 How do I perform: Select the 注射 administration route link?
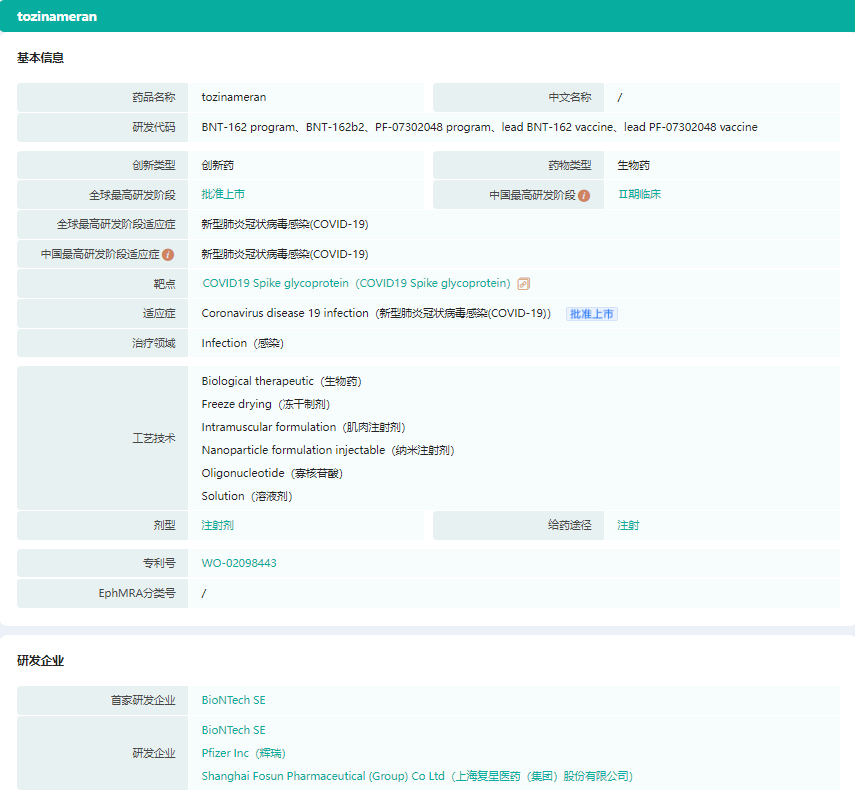coord(628,525)
